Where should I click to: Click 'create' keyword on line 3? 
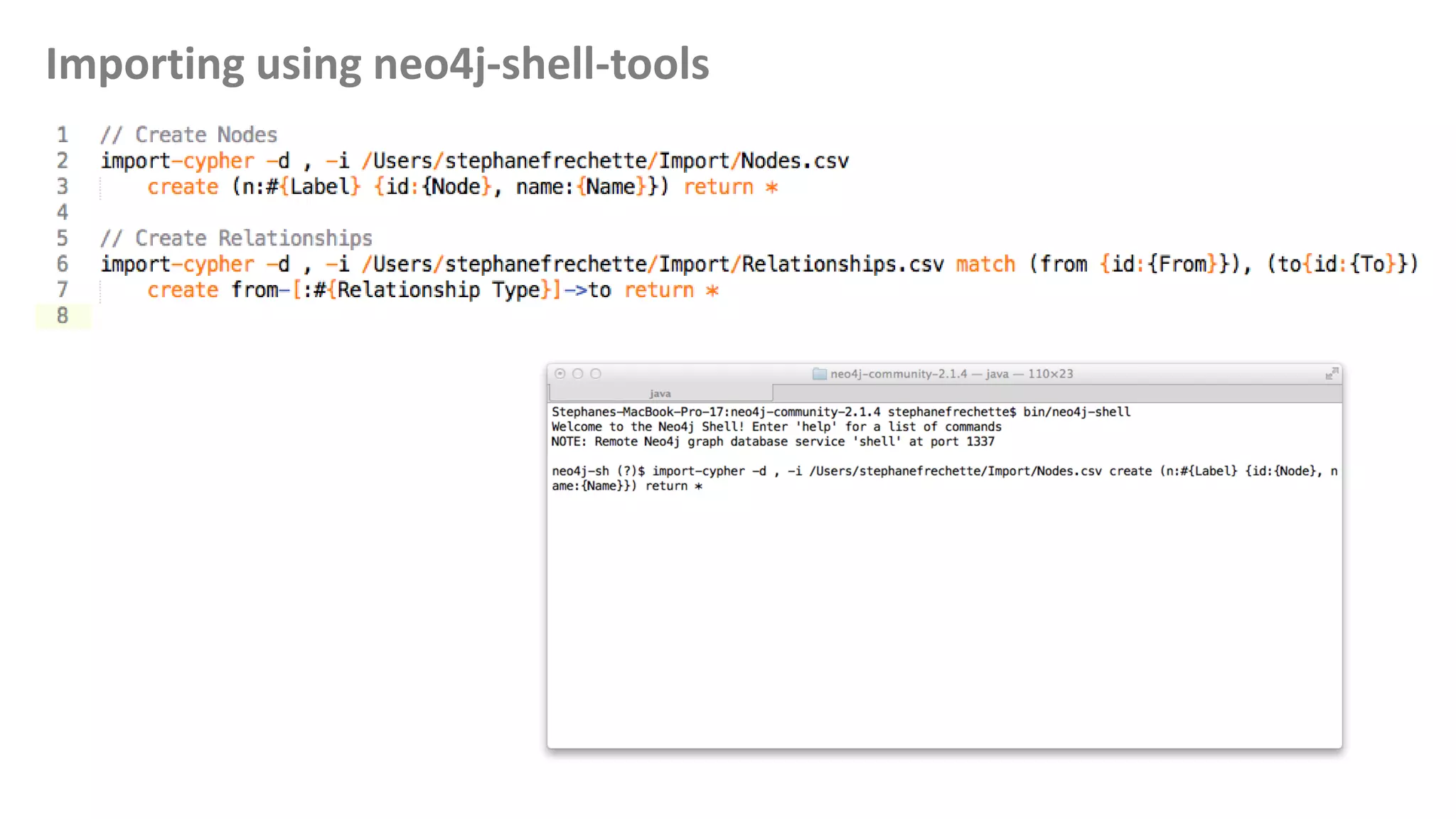pyautogui.click(x=183, y=187)
